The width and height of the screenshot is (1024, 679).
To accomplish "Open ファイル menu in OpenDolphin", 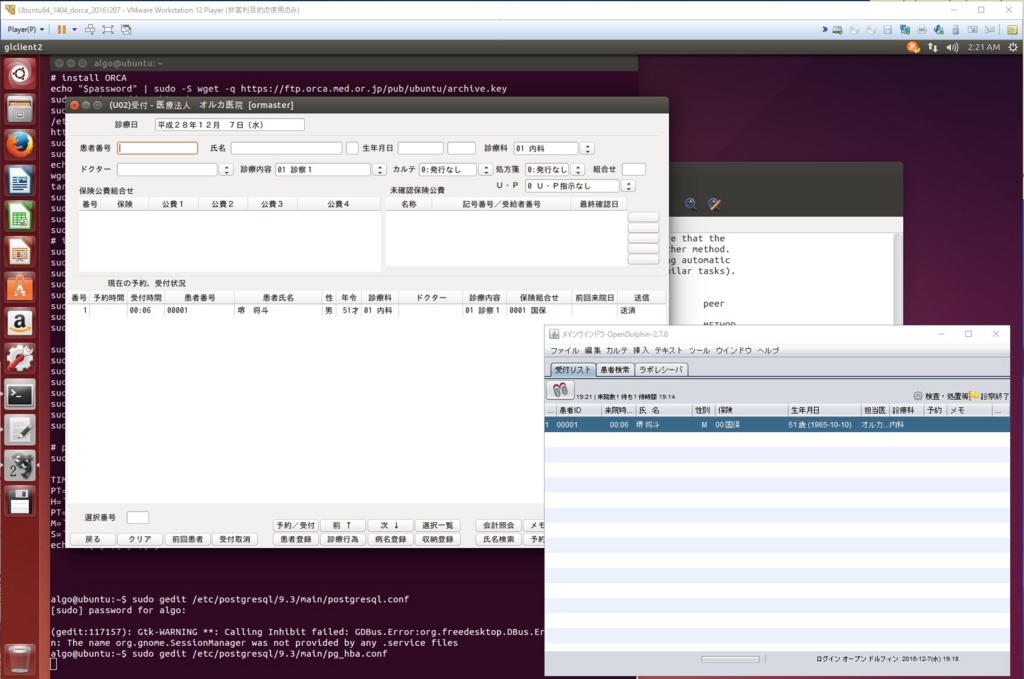I will [564, 351].
